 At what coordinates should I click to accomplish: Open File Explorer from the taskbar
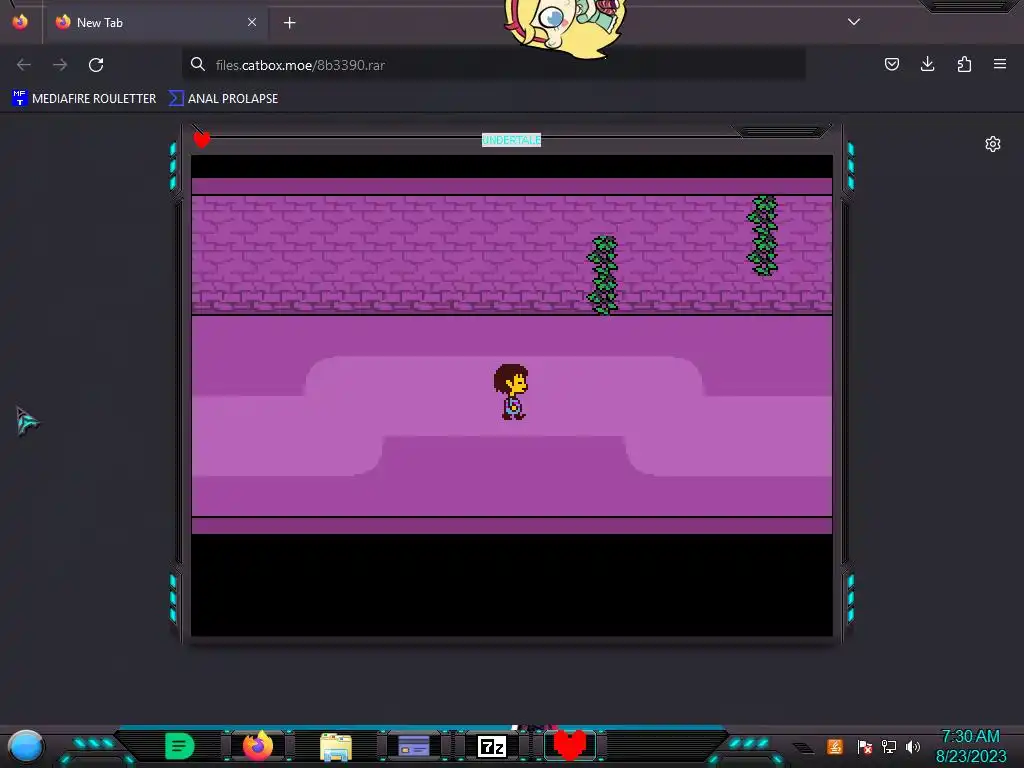click(336, 746)
